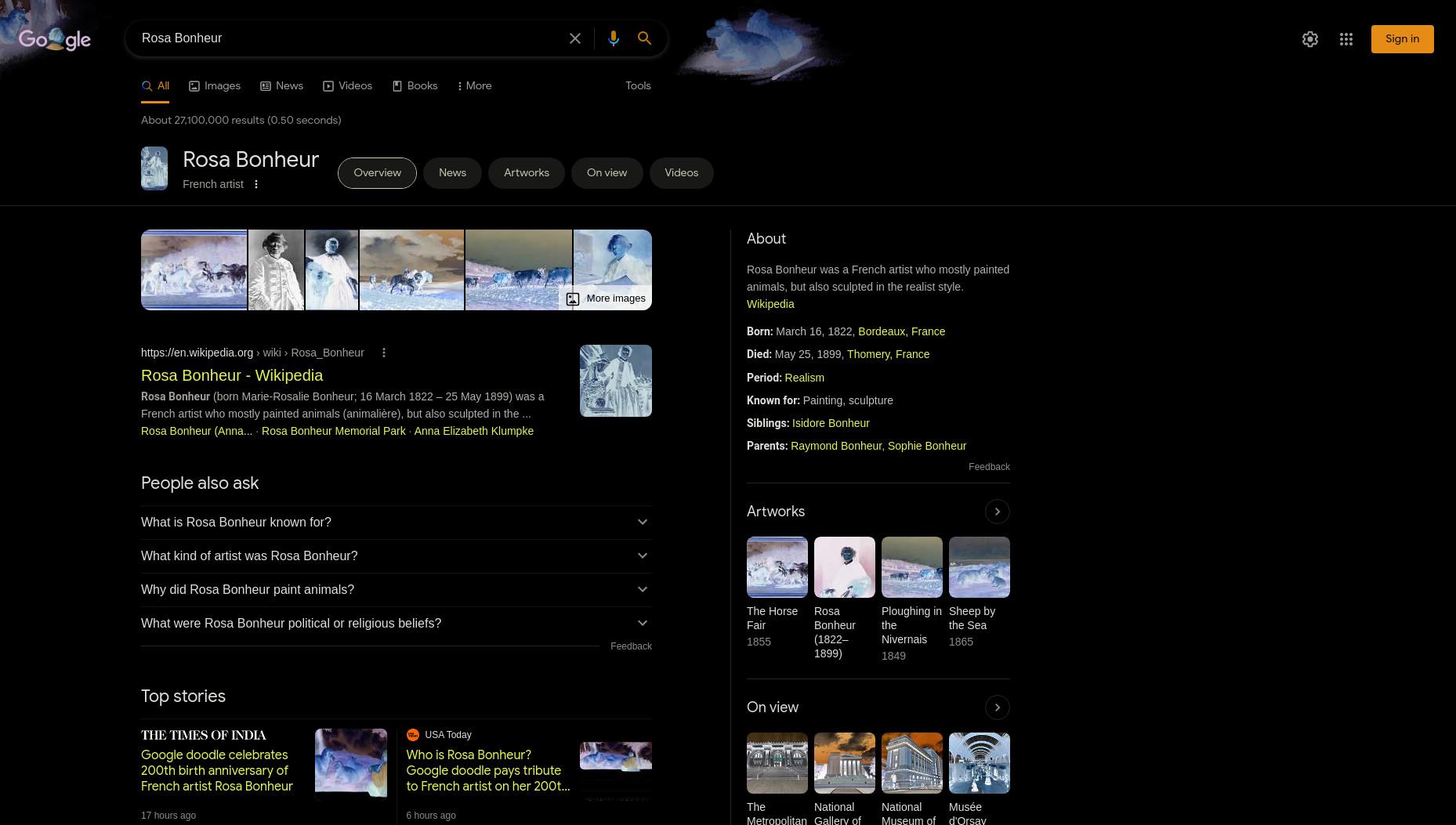Viewport: 1456px width, 825px height.
Task: Click More images button
Action: pyautogui.click(x=606, y=299)
